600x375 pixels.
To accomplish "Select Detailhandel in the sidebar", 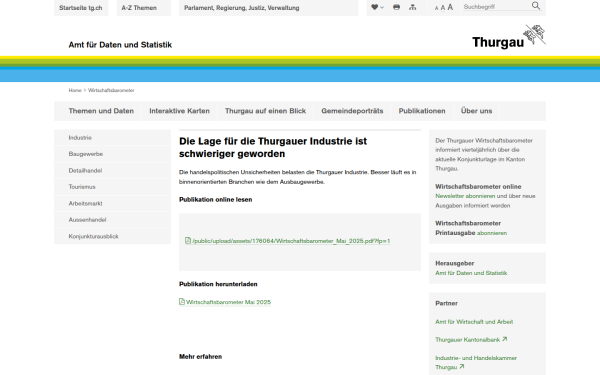I will (x=112, y=170).
